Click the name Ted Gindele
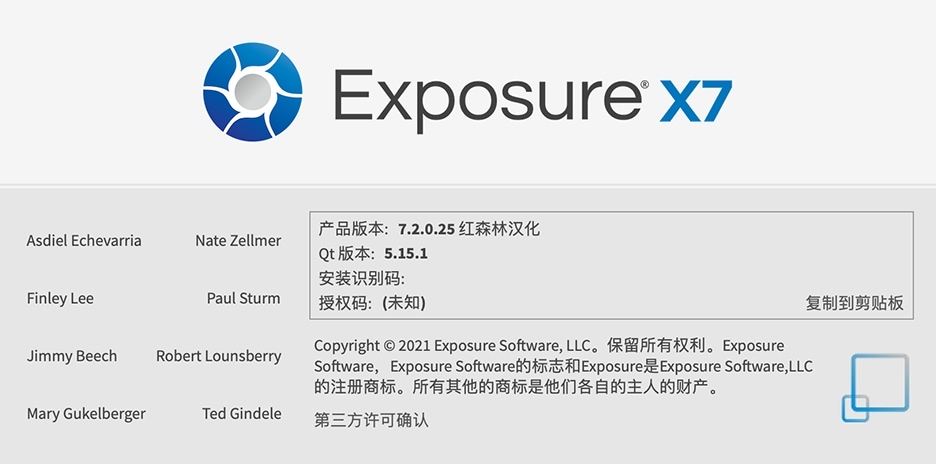Viewport: 936px width, 464px height. 242,413
